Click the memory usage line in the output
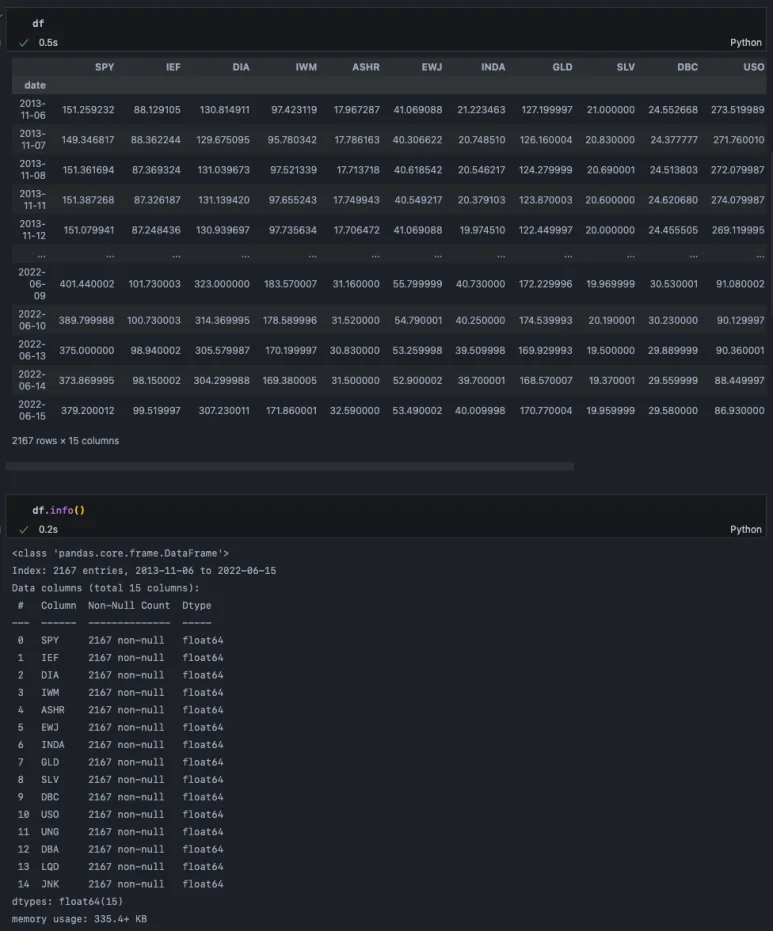 pyautogui.click(x=79, y=918)
